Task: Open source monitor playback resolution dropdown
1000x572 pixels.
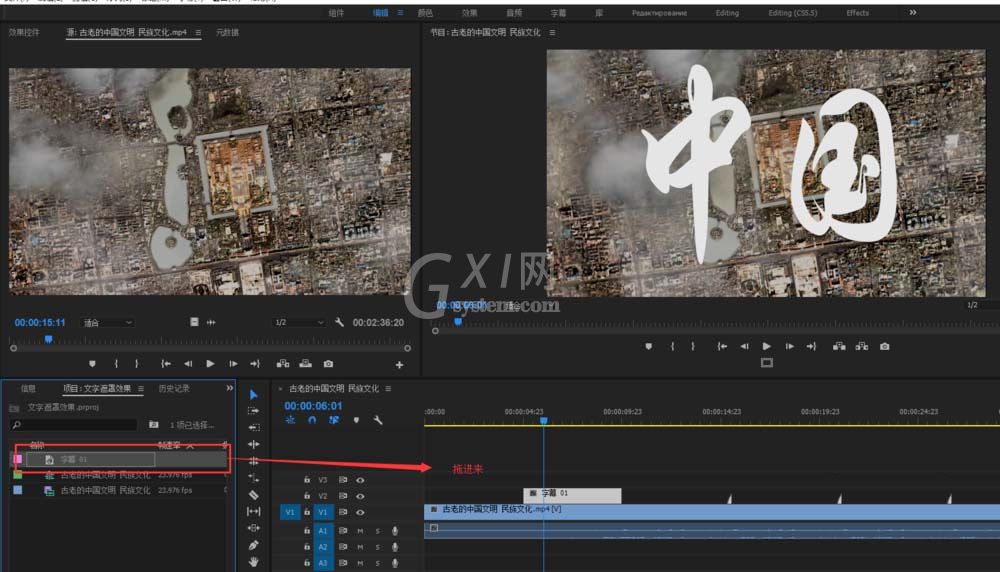Action: pyautogui.click(x=299, y=323)
